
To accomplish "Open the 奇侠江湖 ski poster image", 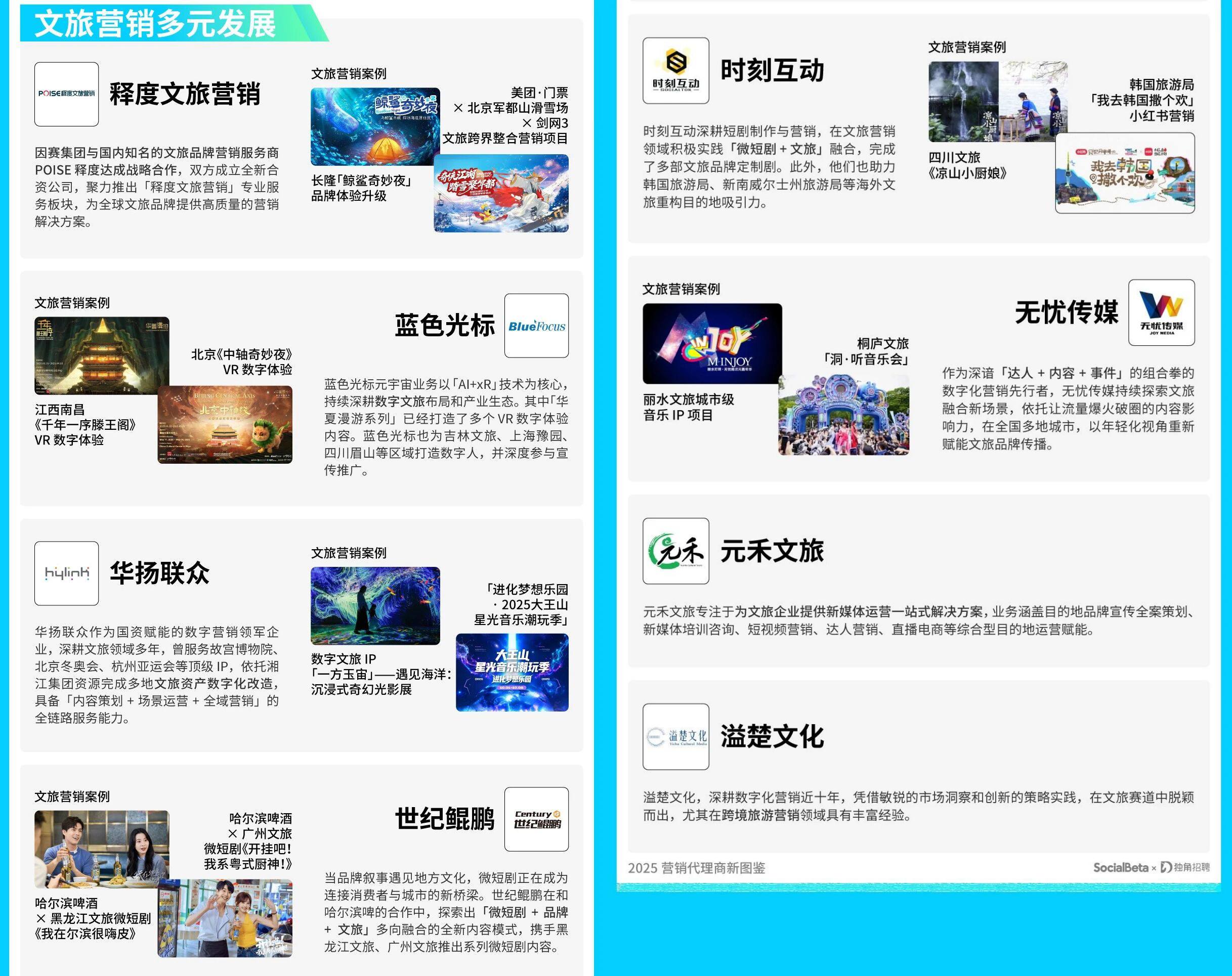I will click(x=501, y=193).
